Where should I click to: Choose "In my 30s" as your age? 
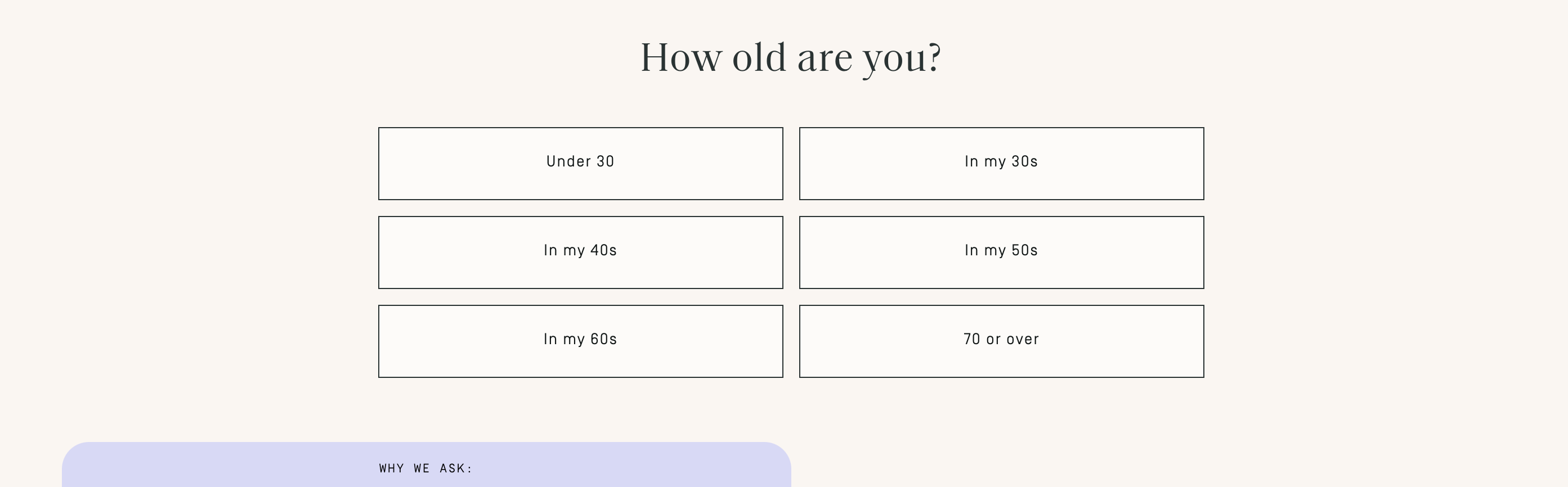click(1001, 163)
